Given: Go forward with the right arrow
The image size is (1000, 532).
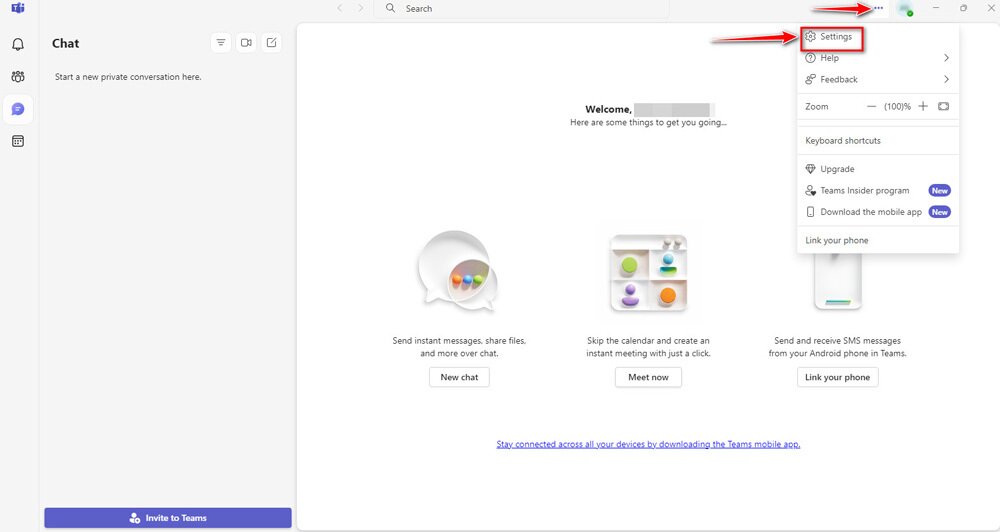Looking at the screenshot, I should click(x=360, y=8).
